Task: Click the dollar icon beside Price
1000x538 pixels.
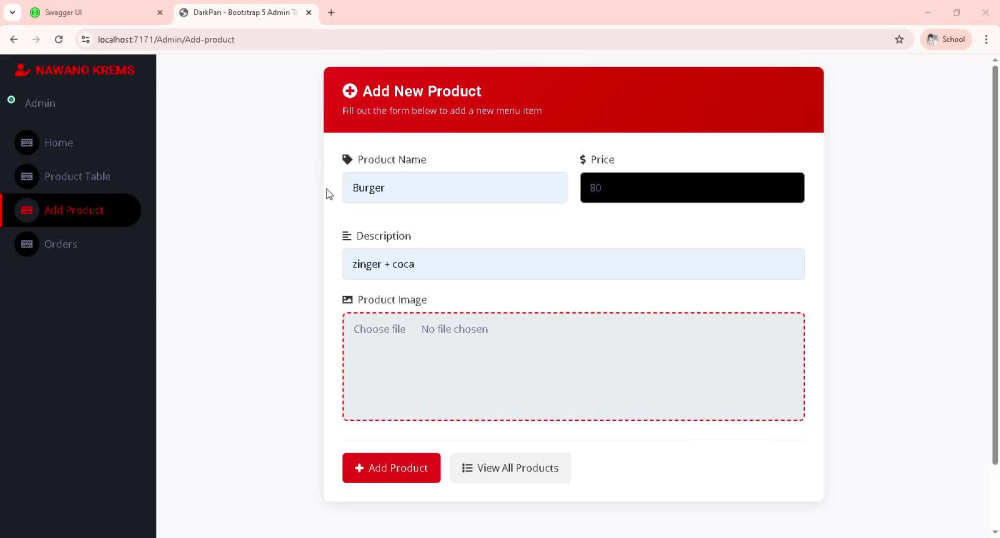Action: pyautogui.click(x=583, y=159)
